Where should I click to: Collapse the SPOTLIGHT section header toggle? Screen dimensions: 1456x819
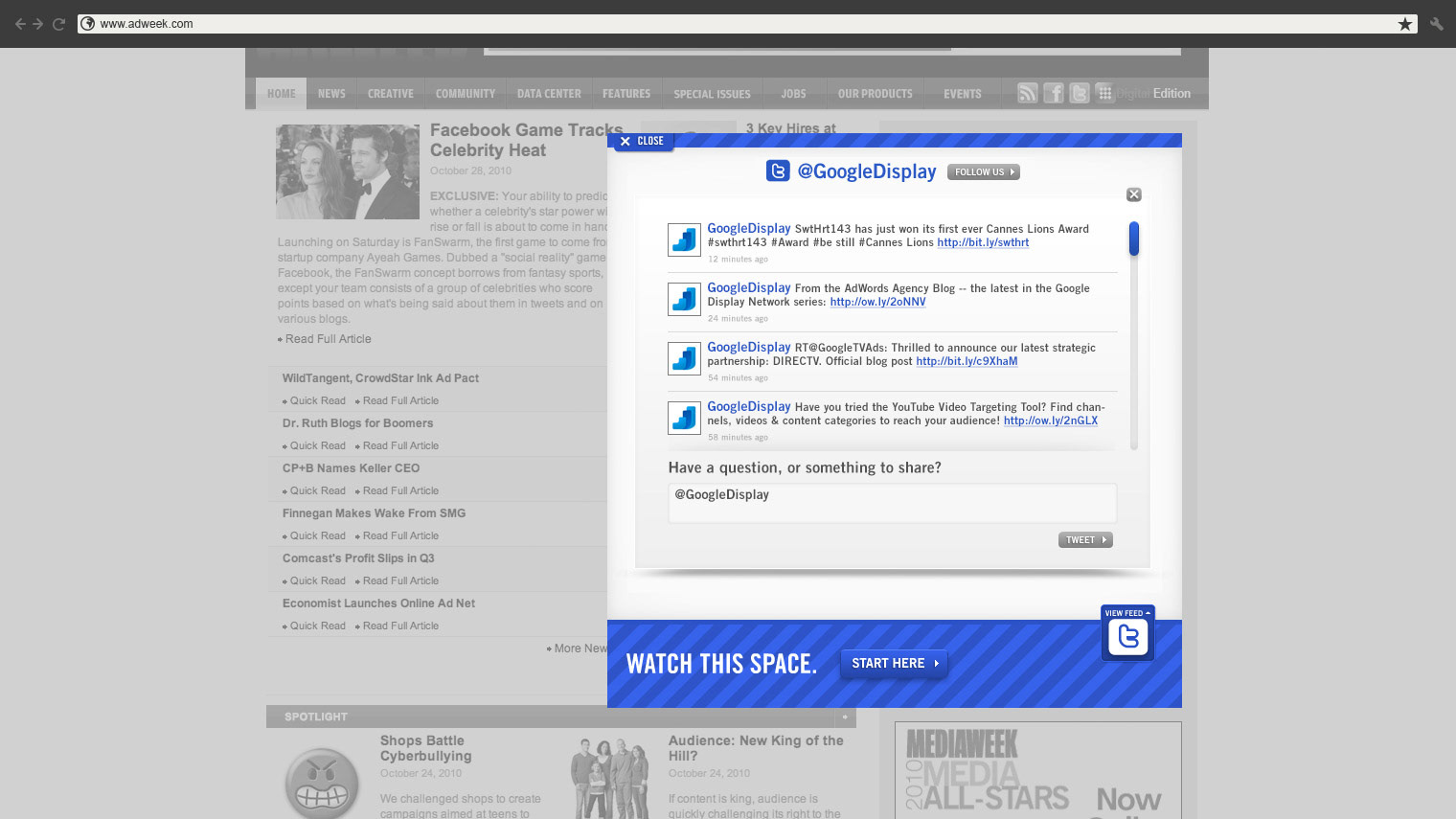pyautogui.click(x=845, y=717)
